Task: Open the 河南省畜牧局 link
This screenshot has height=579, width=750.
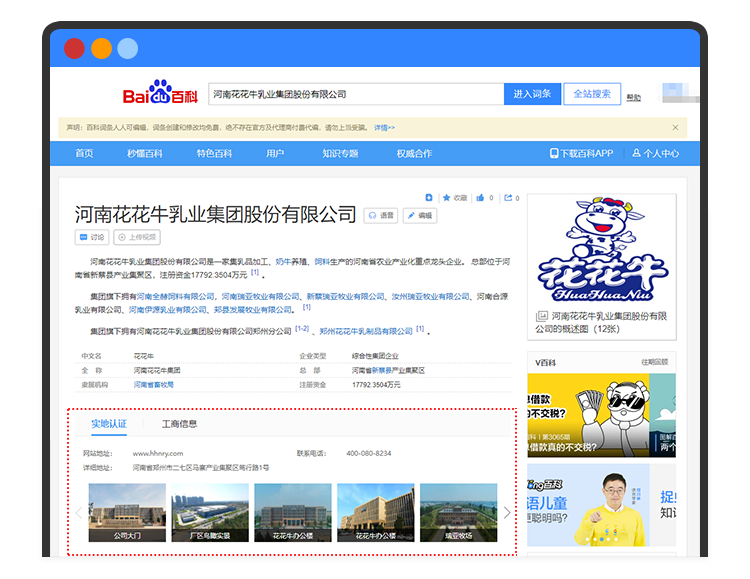Action: (154, 385)
